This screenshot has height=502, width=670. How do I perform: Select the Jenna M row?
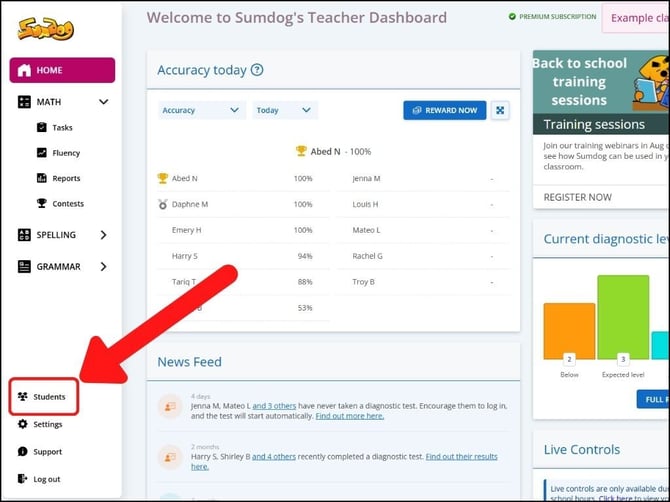click(424, 179)
